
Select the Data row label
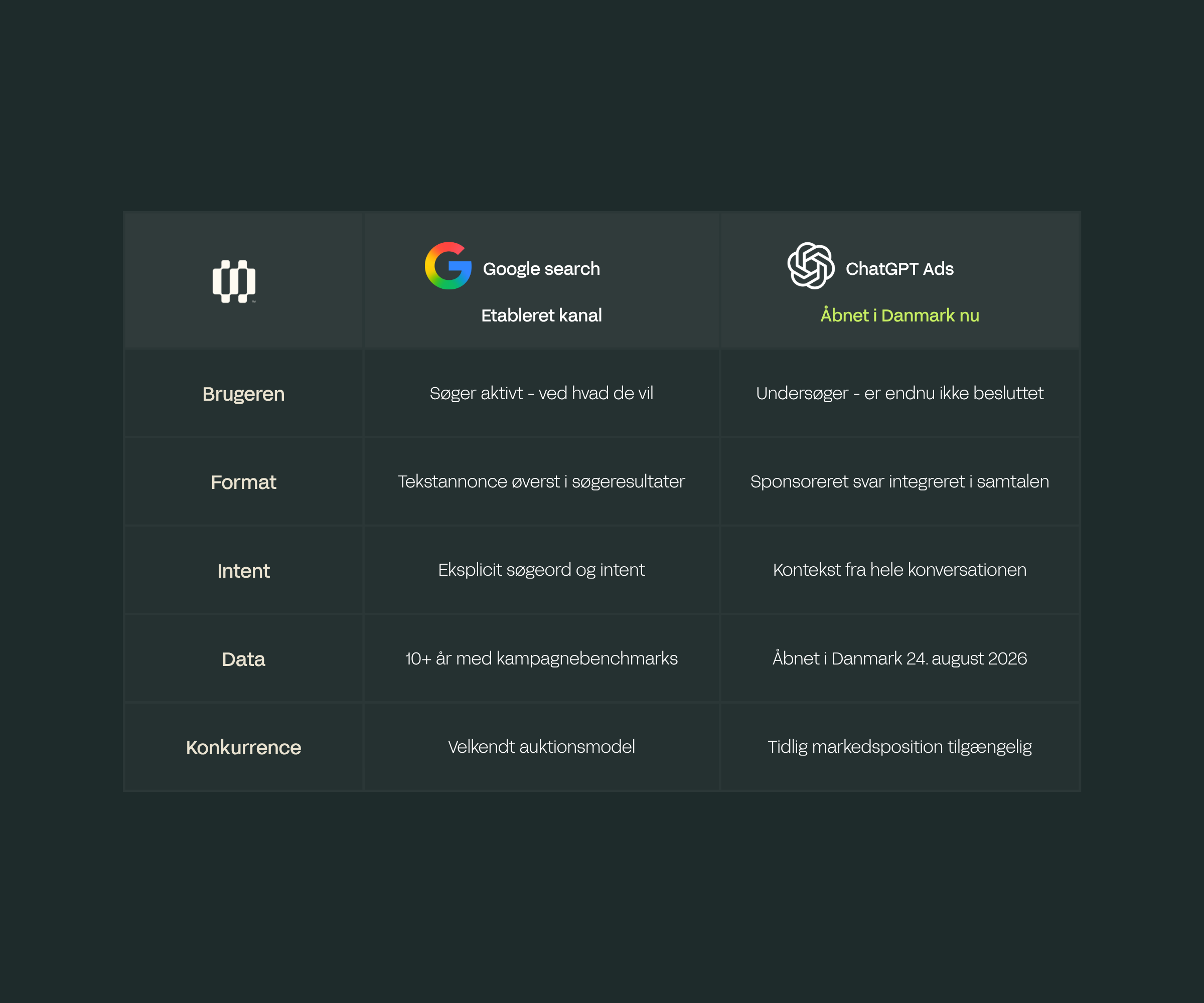243,659
